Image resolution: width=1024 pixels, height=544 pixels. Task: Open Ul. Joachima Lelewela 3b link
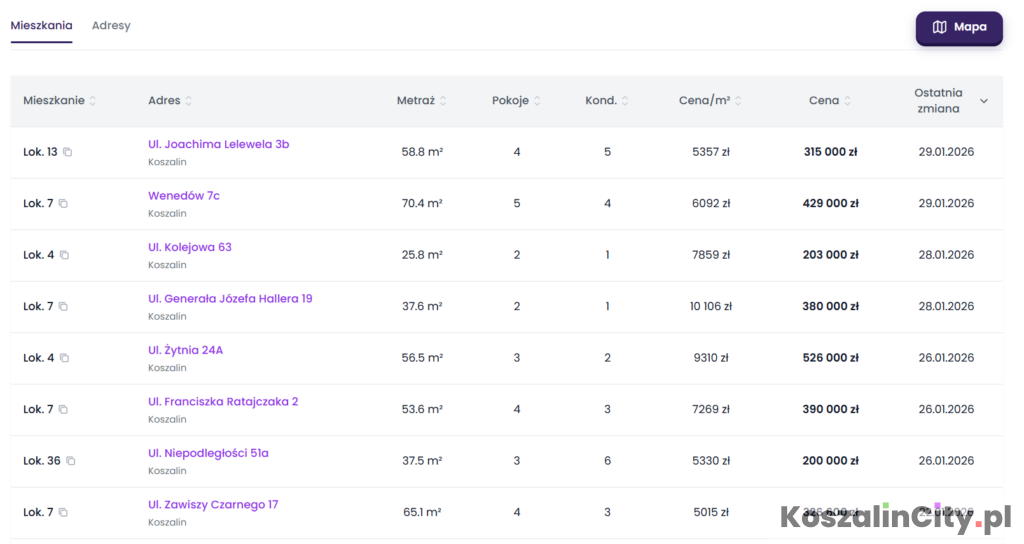coord(218,144)
